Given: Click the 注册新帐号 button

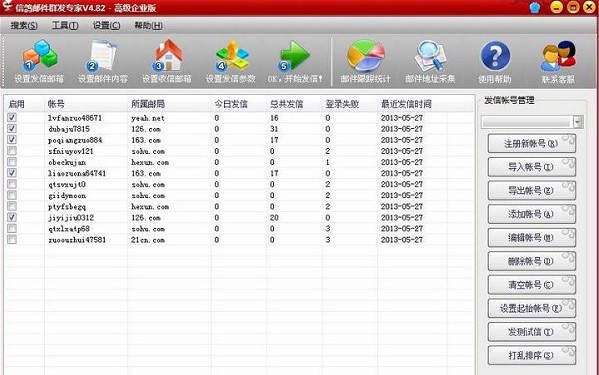Looking at the screenshot, I should click(531, 144).
